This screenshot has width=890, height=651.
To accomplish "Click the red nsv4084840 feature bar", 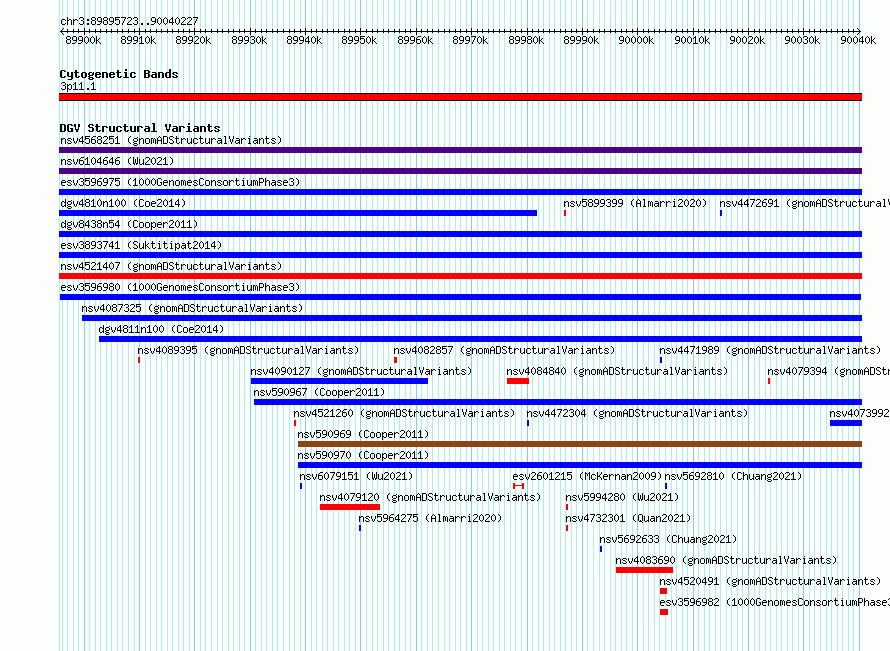I will (518, 381).
